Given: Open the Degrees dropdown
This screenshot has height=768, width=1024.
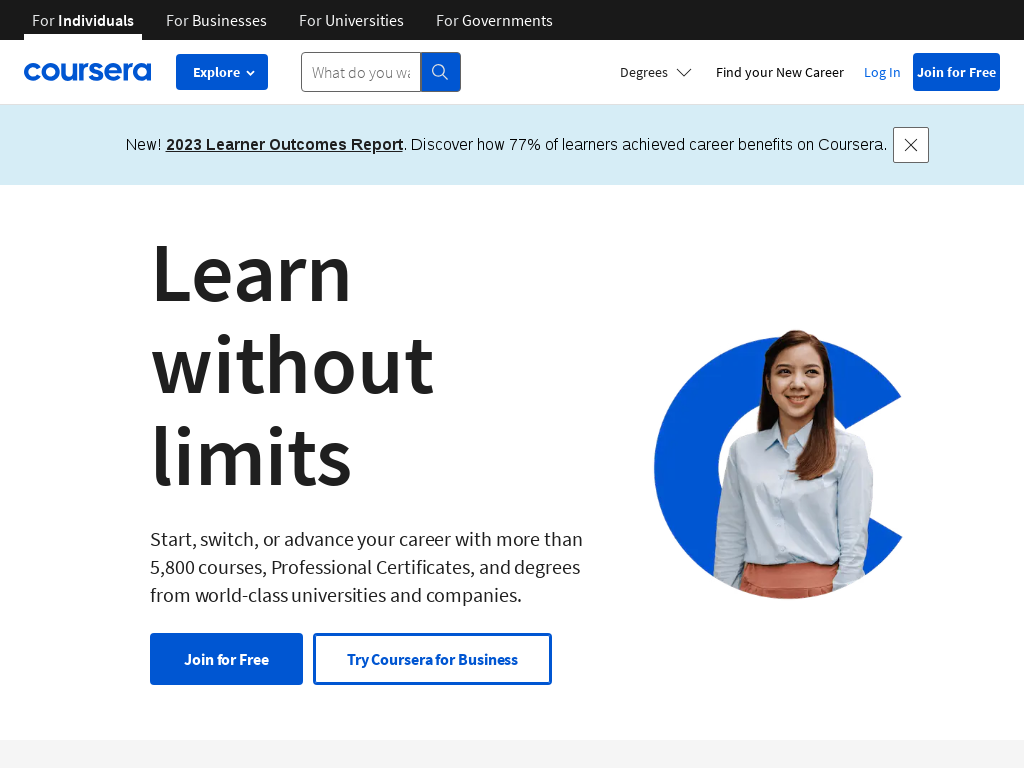Looking at the screenshot, I should point(655,72).
